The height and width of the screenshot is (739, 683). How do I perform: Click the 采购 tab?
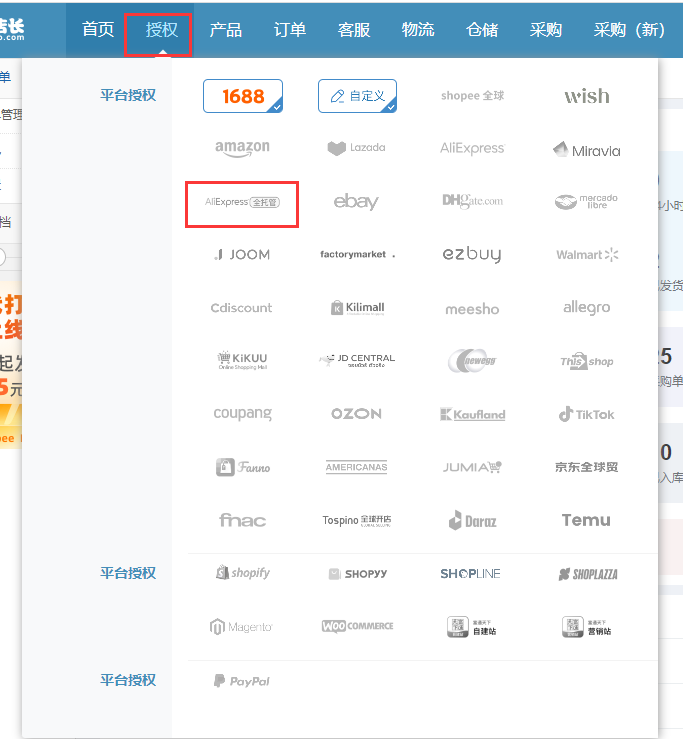click(x=545, y=30)
